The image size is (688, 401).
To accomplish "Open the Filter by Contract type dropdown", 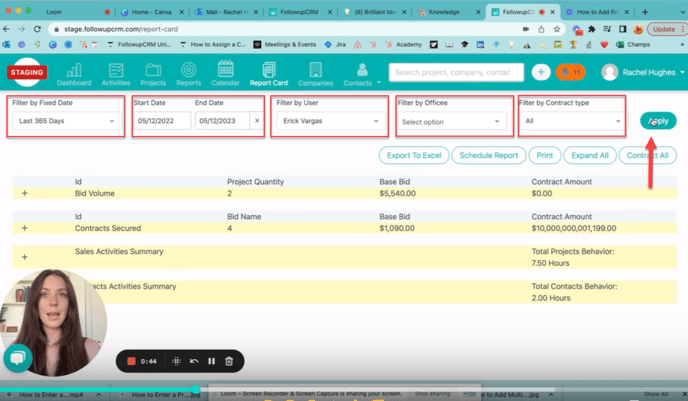I will tap(572, 121).
